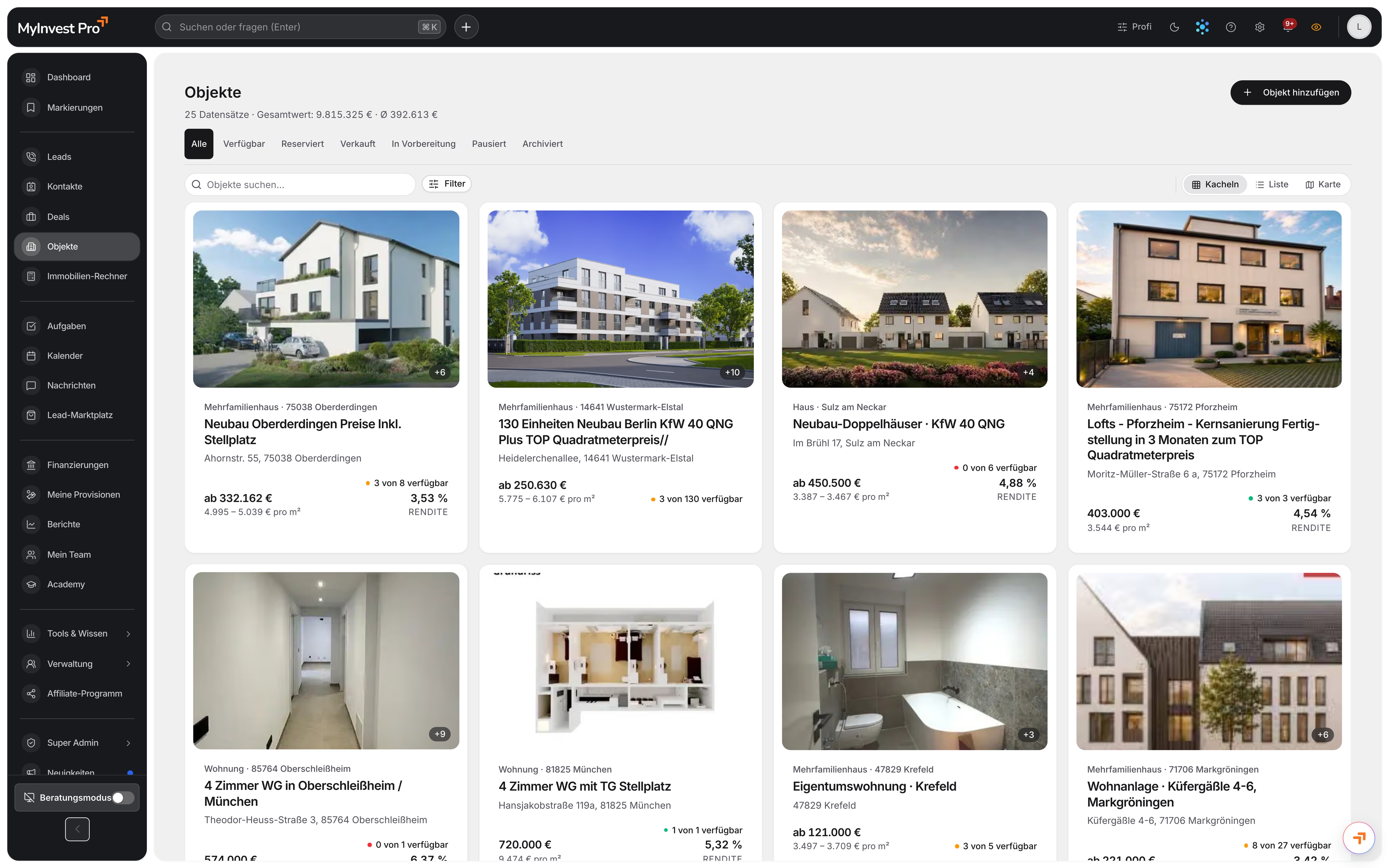
Task: Open 4 Zimmer WG floor plan image
Action: (620, 661)
